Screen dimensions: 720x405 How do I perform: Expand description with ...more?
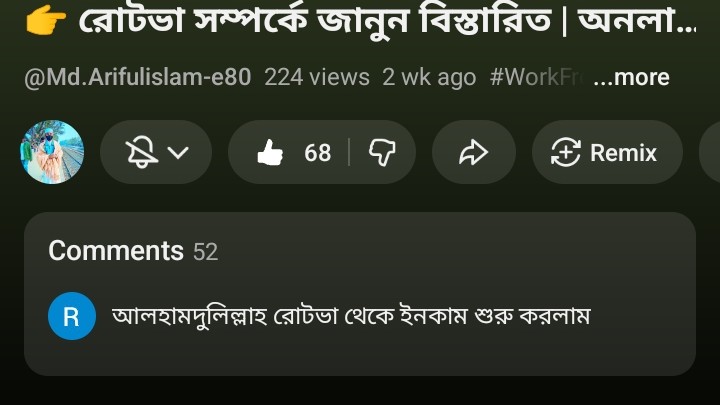point(631,77)
